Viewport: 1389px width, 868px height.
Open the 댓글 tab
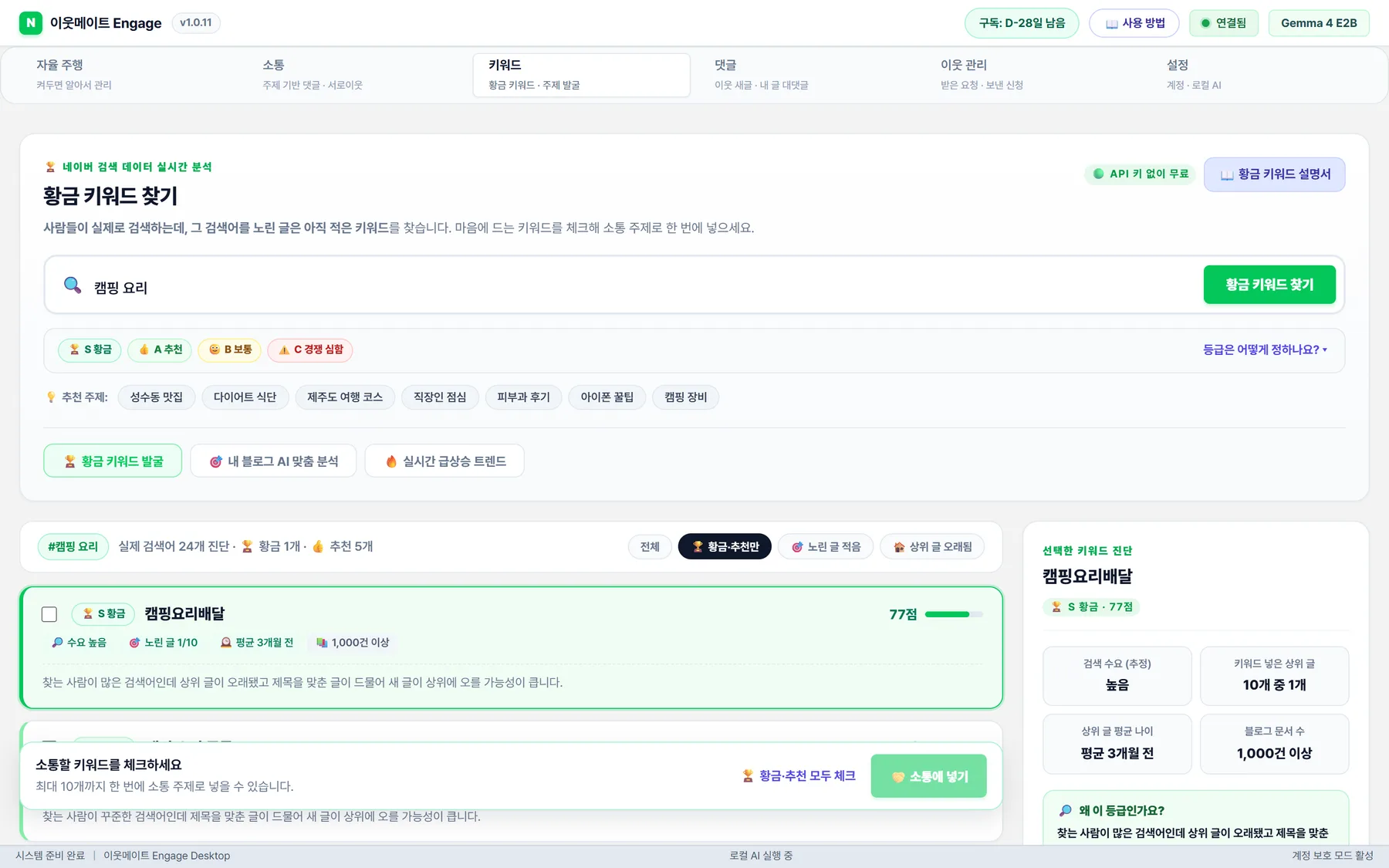click(808, 75)
